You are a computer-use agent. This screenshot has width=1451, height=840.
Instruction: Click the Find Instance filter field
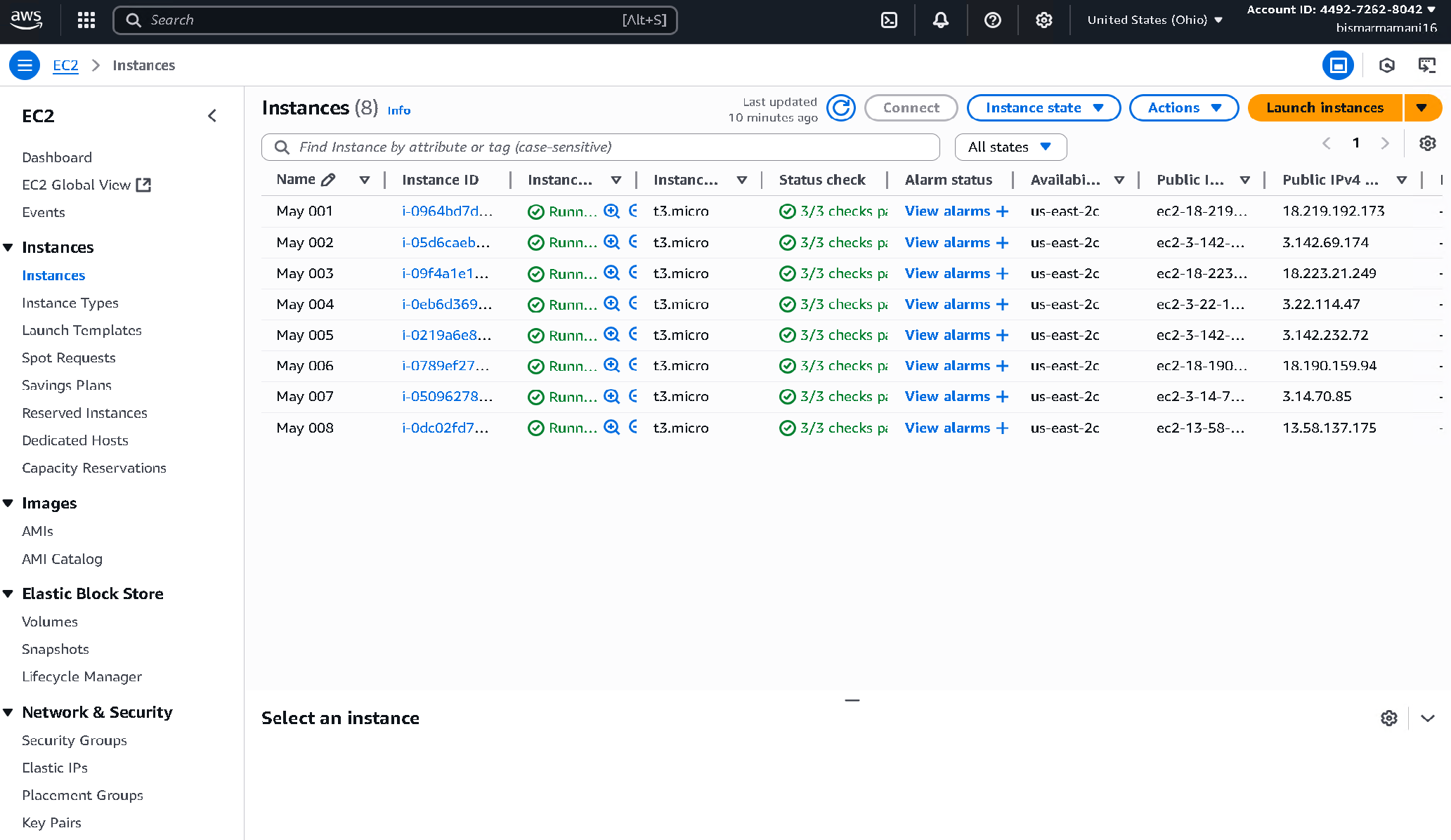pyautogui.click(x=601, y=147)
